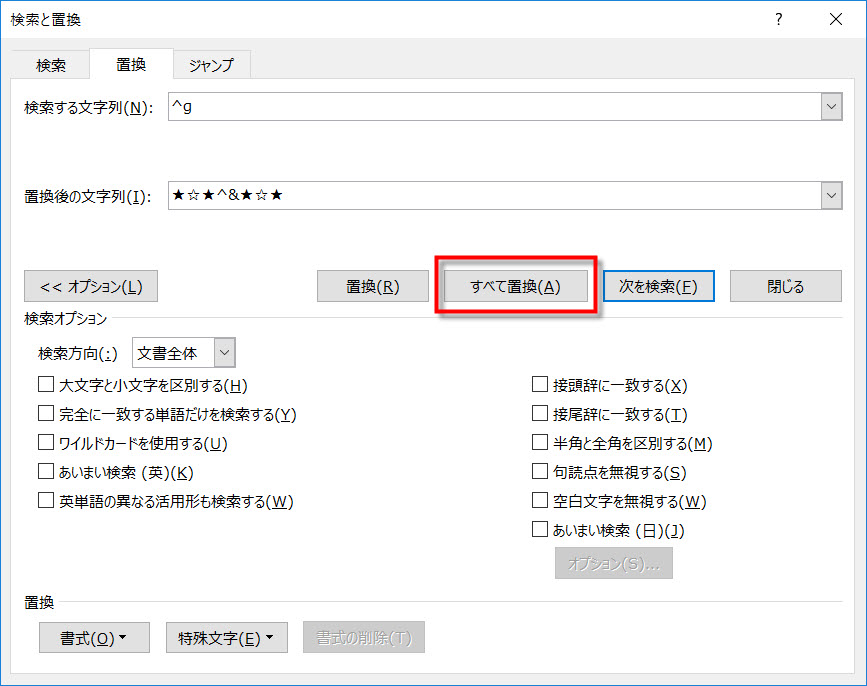
Task: Open the 書式 dropdown button
Action: [x=94, y=638]
